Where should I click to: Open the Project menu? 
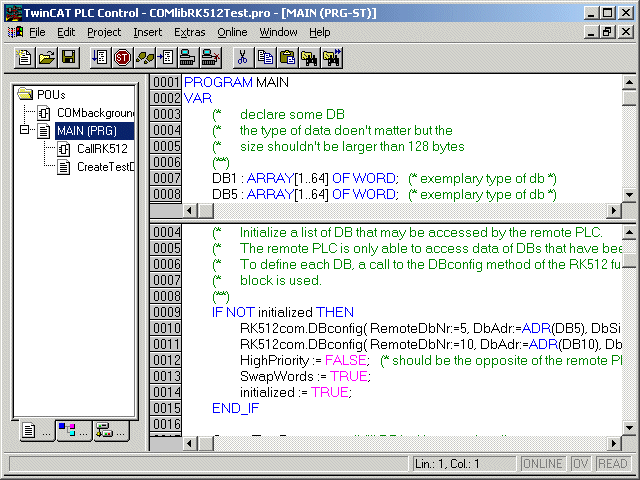103,32
